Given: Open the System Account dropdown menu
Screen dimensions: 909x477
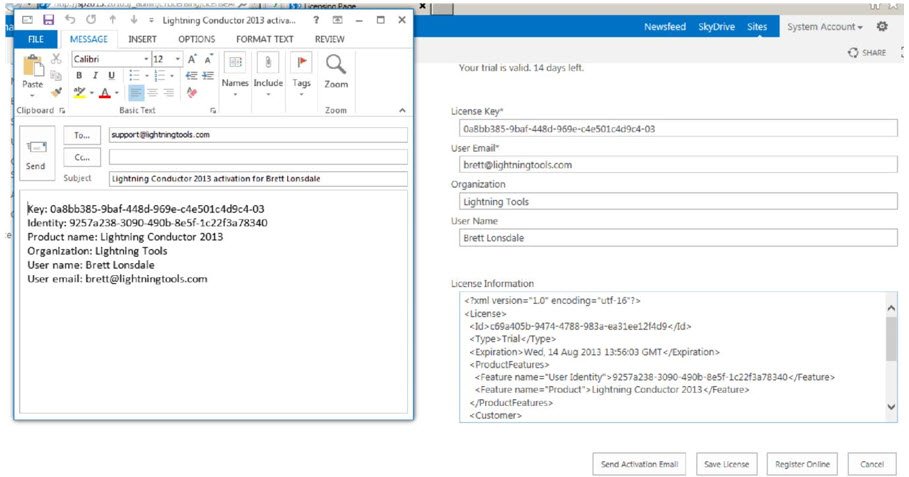Looking at the screenshot, I should pos(824,27).
